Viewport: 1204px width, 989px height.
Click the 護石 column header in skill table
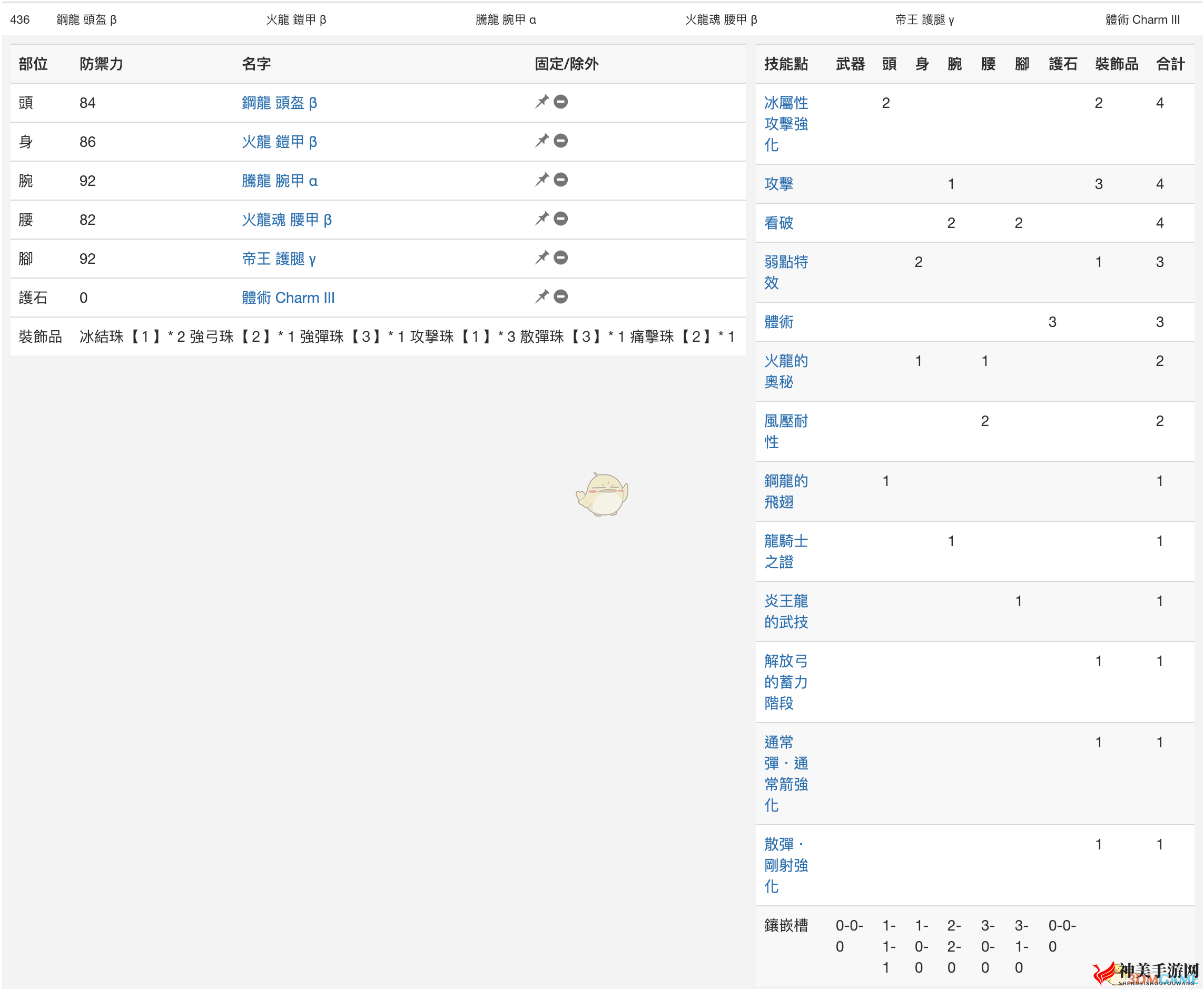[1063, 64]
